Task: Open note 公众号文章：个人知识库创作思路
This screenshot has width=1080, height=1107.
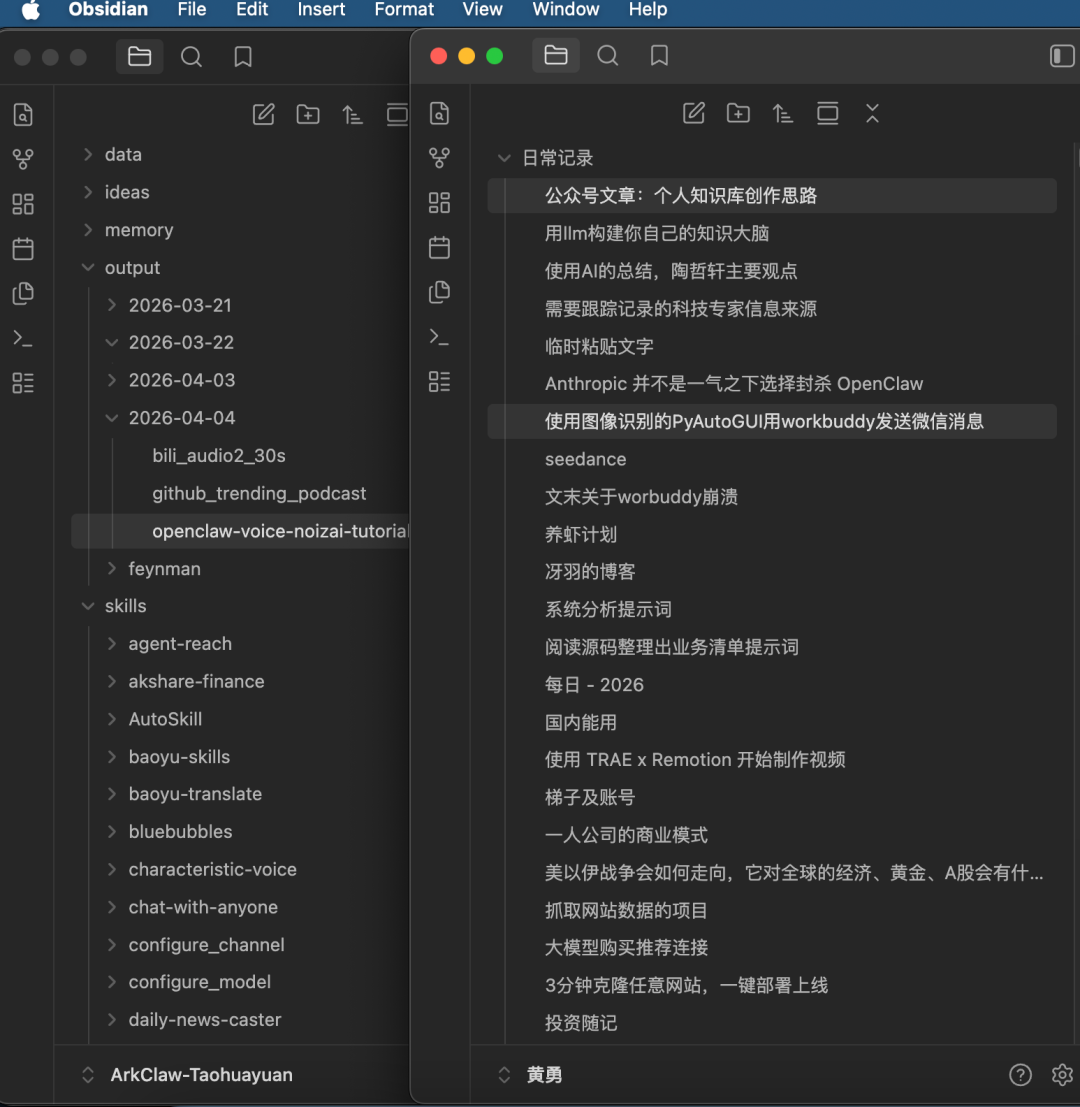Action: (772, 196)
